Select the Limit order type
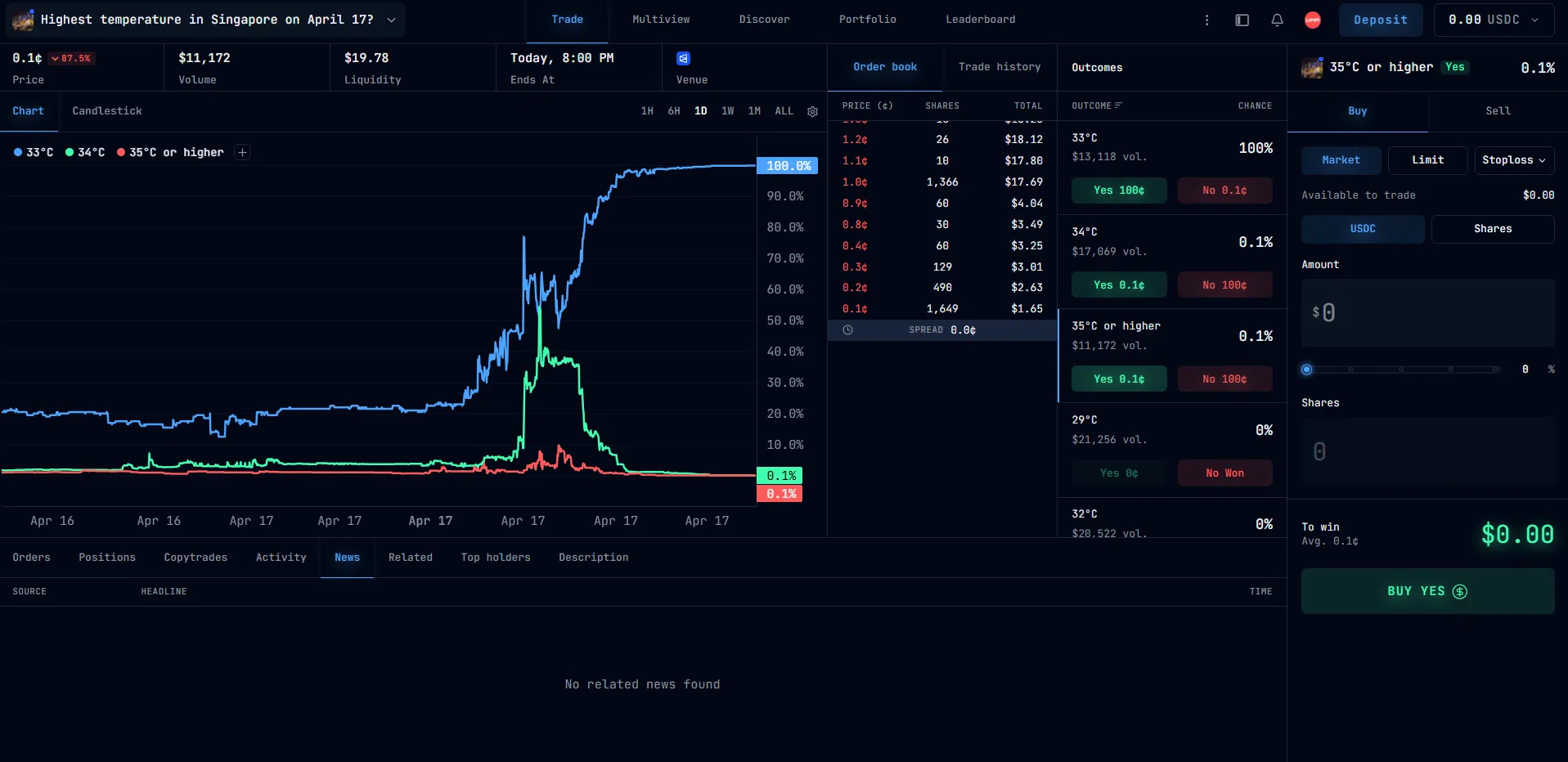Viewport: 1568px width, 762px height. (x=1426, y=160)
